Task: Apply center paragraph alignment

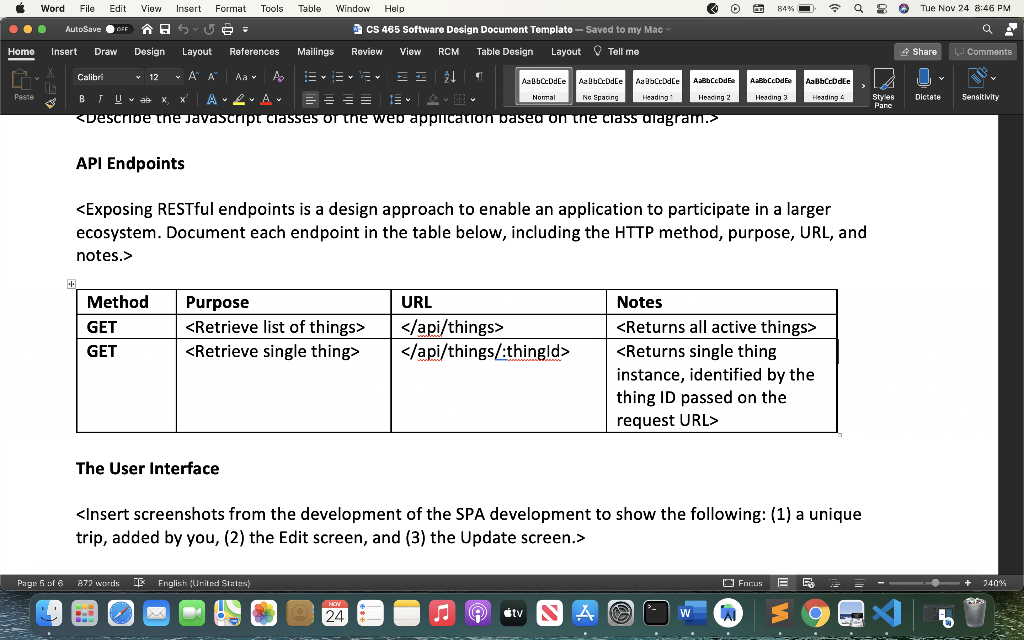Action: point(328,99)
